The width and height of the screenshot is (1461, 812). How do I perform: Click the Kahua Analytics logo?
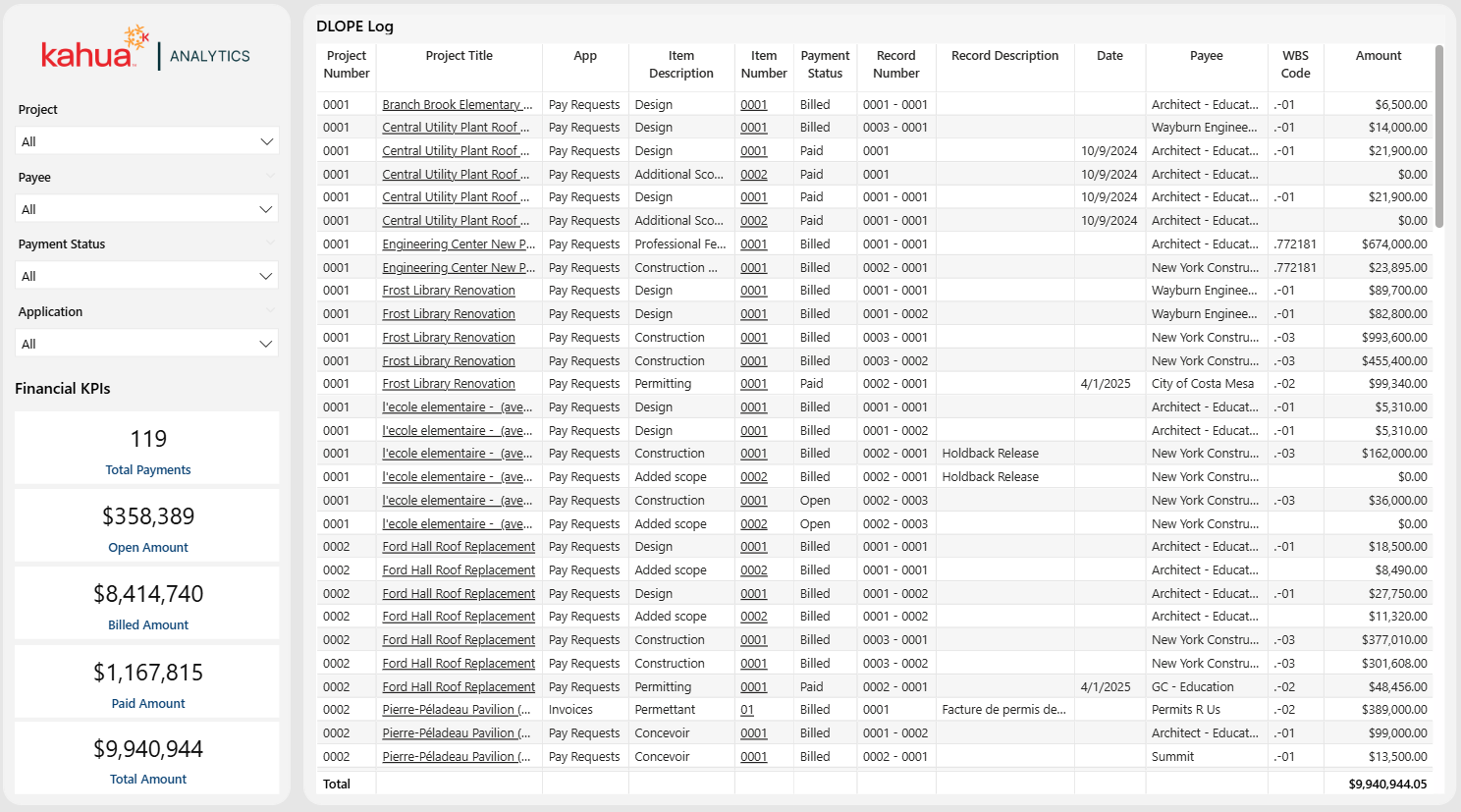[x=145, y=51]
